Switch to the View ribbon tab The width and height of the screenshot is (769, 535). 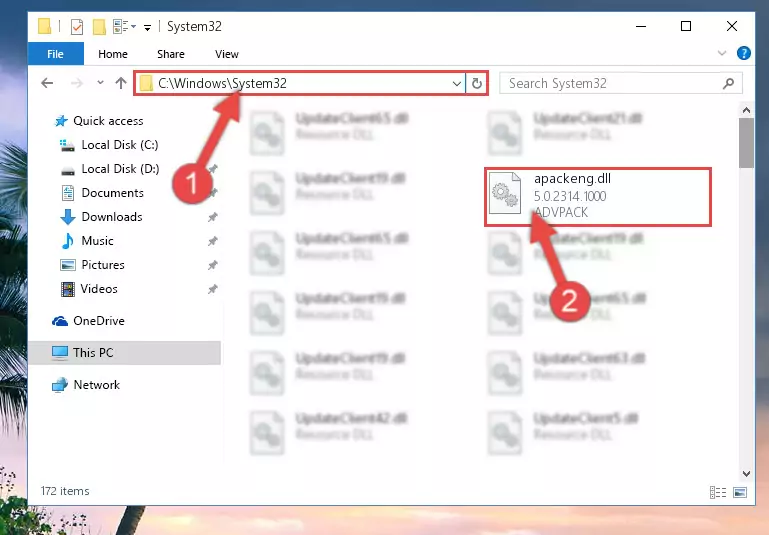(x=227, y=54)
